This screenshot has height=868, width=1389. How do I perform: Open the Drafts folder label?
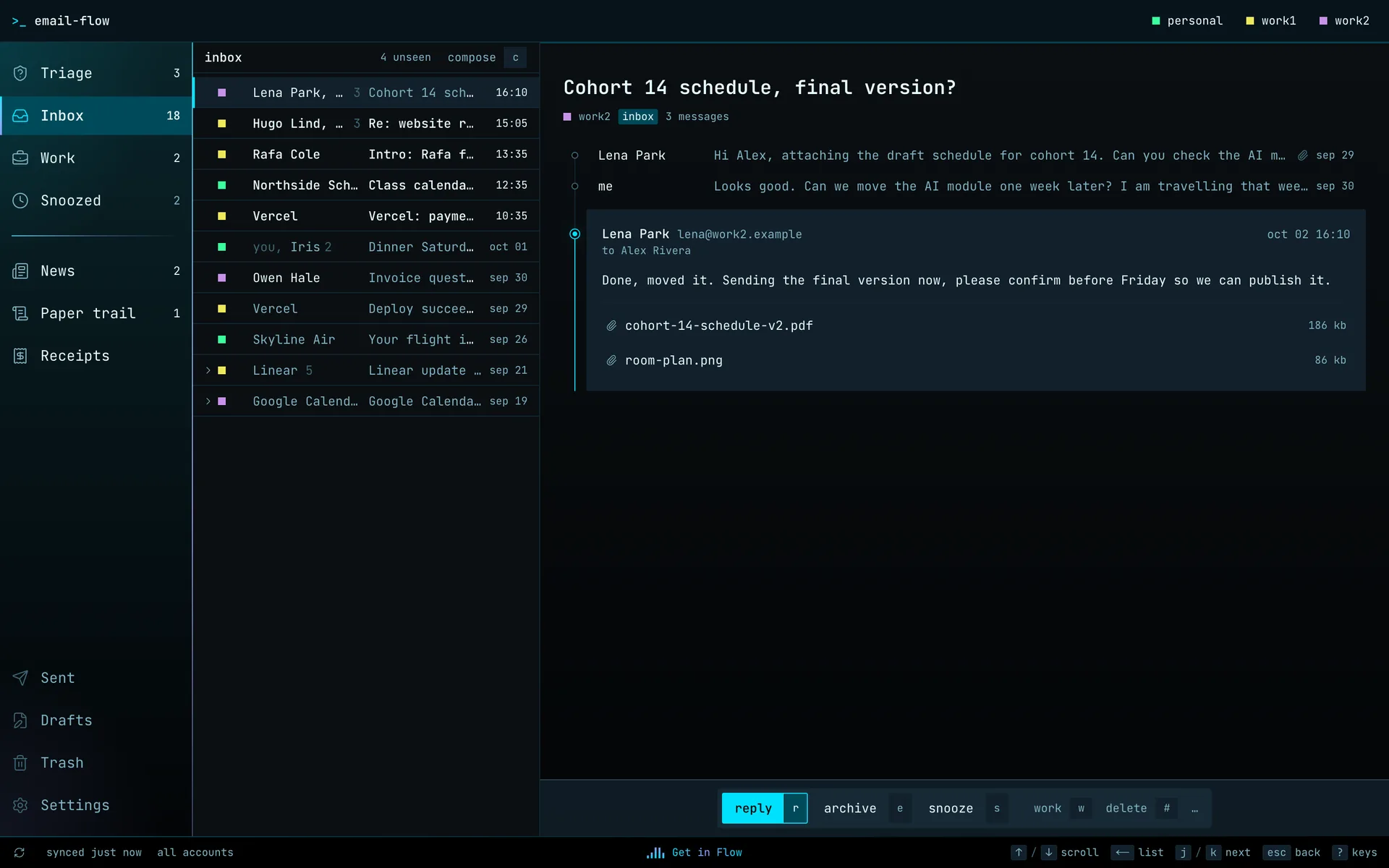(67, 720)
